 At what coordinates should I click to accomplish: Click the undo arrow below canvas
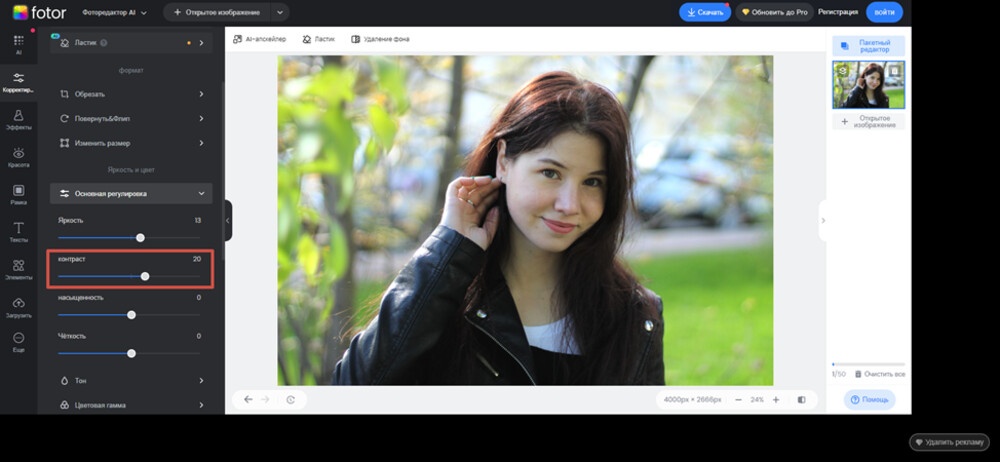(248, 399)
